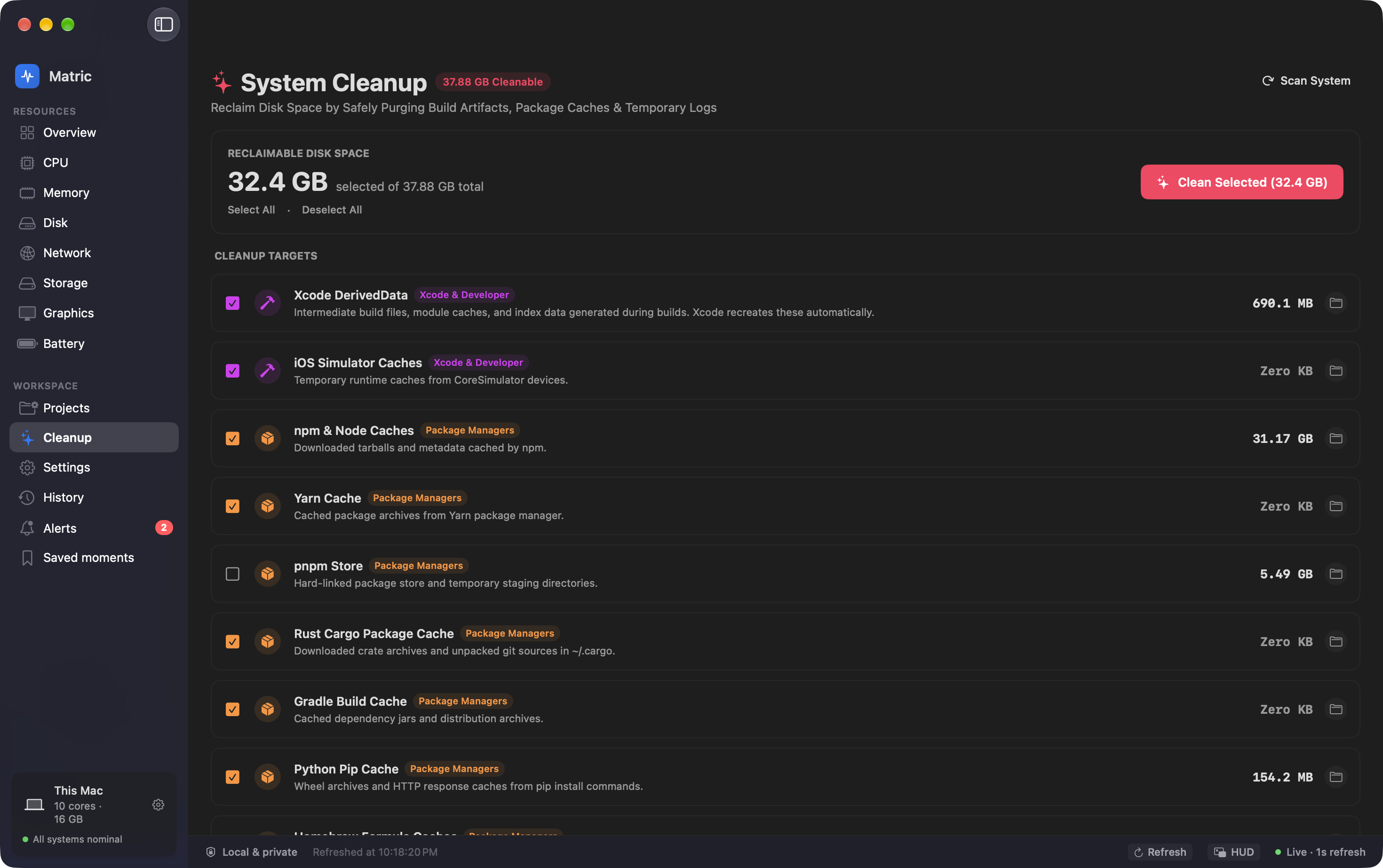Switch to the History page
The image size is (1383, 868).
94,497
